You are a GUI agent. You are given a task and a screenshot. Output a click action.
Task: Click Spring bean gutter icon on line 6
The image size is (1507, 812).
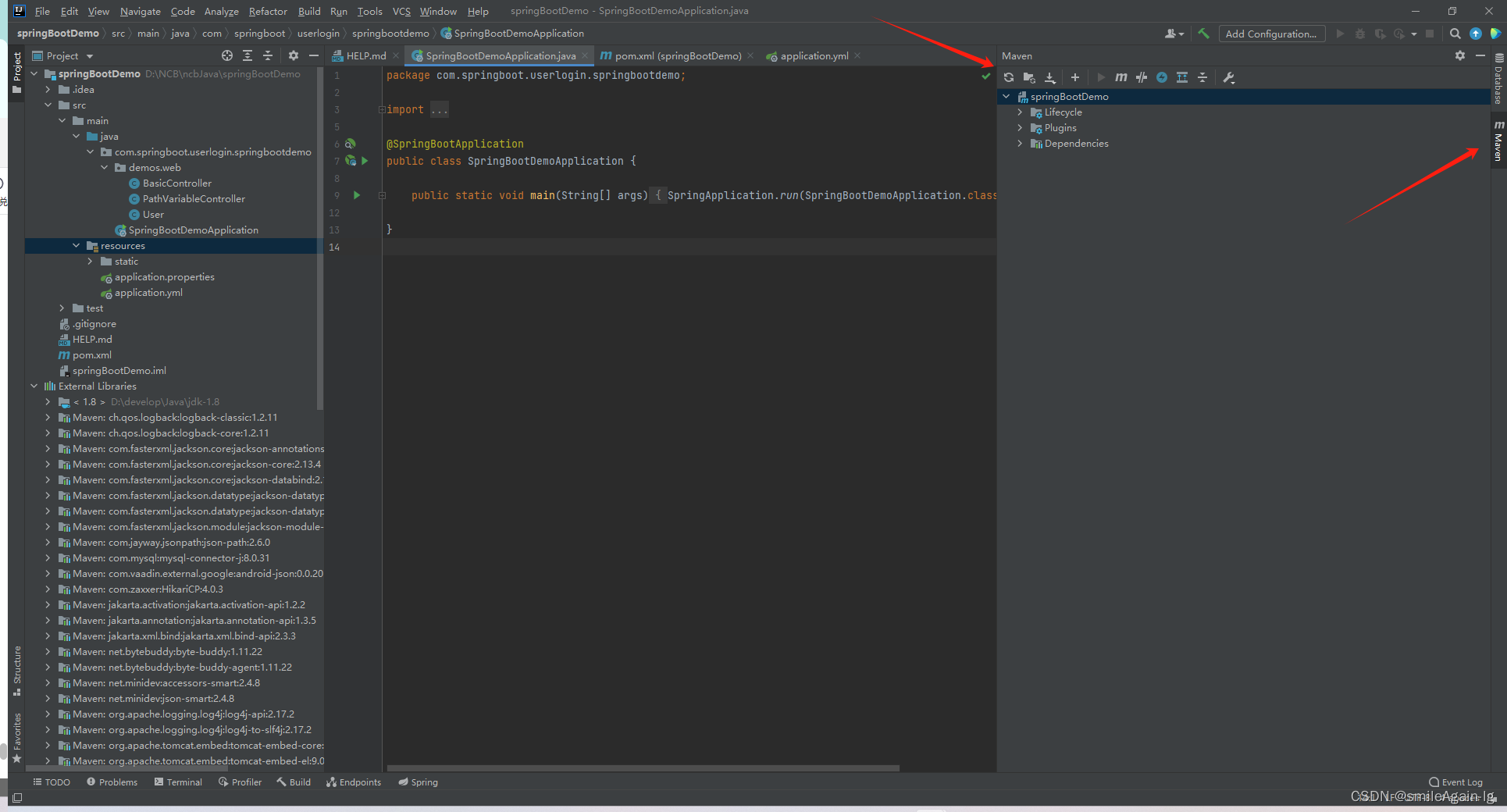[351, 144]
